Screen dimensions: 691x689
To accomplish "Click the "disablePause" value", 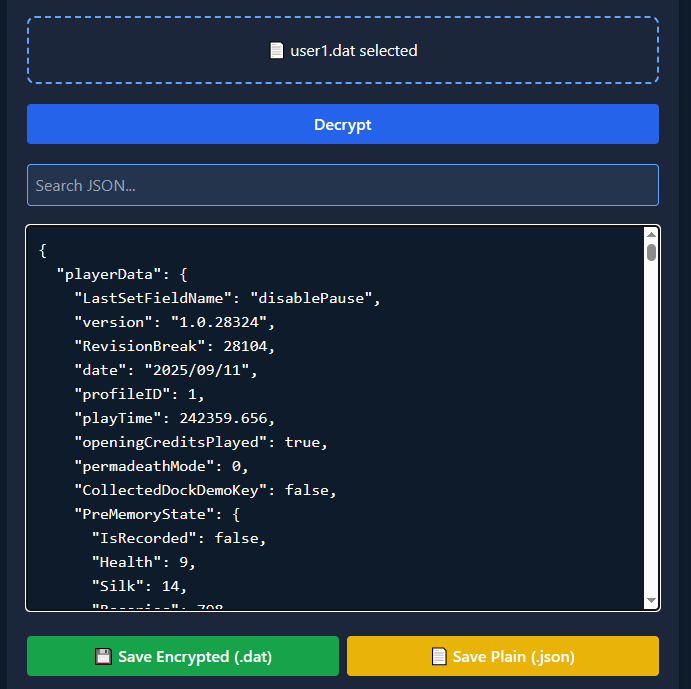I will click(x=311, y=298).
